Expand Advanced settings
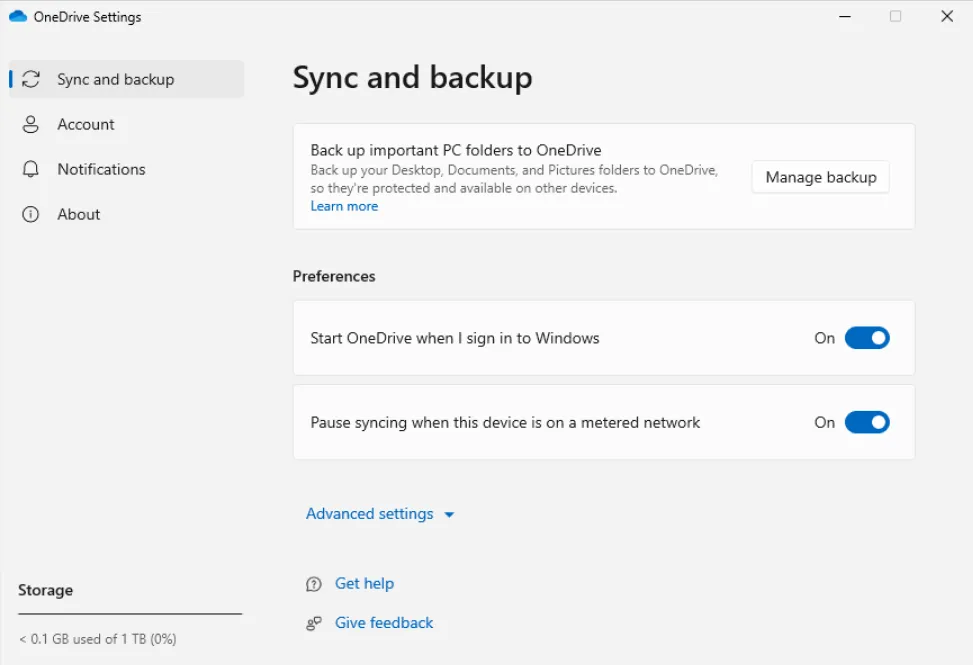 [380, 514]
